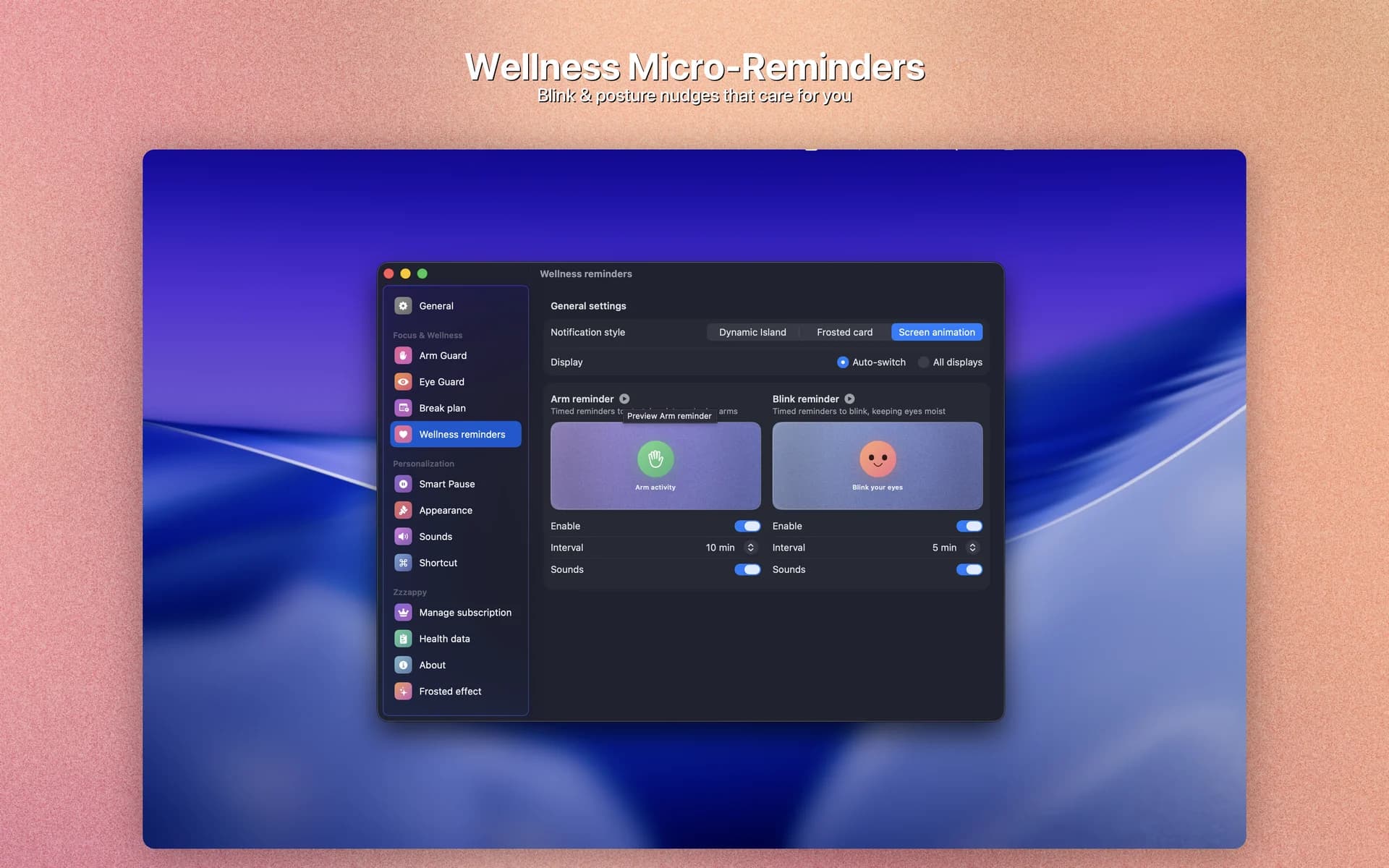The width and height of the screenshot is (1389, 868).
Task: Go to the About page
Action: (432, 665)
